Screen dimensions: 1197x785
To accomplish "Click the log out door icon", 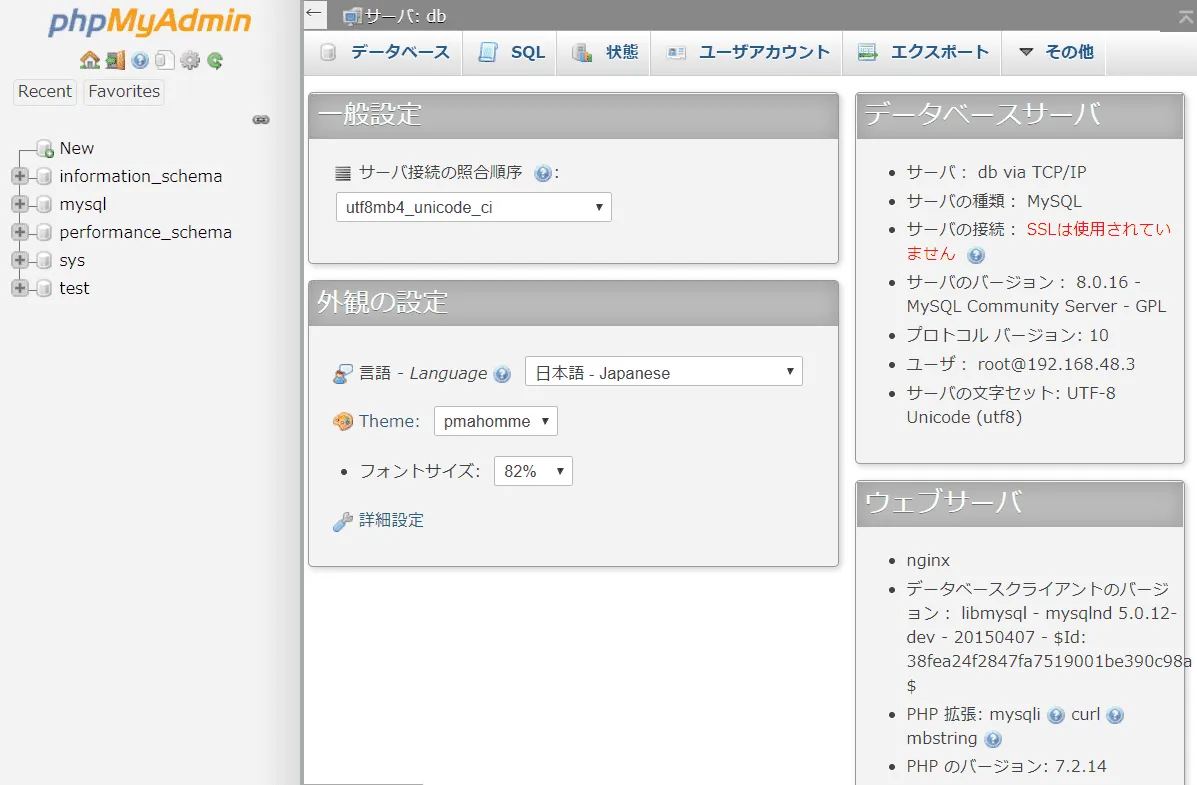I will coord(115,60).
